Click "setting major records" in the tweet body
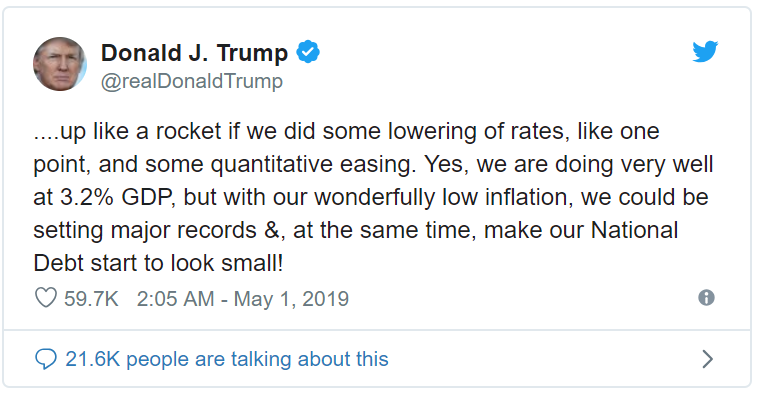 pyautogui.click(x=145, y=231)
